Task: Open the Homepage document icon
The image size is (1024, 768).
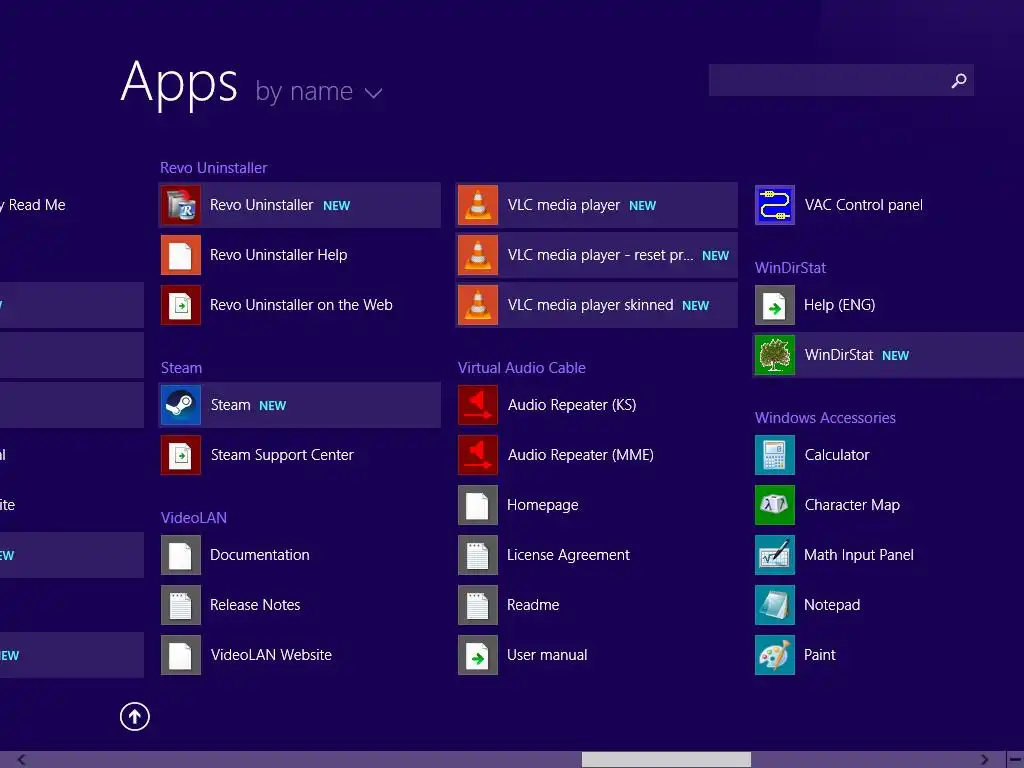Action: click(x=478, y=505)
